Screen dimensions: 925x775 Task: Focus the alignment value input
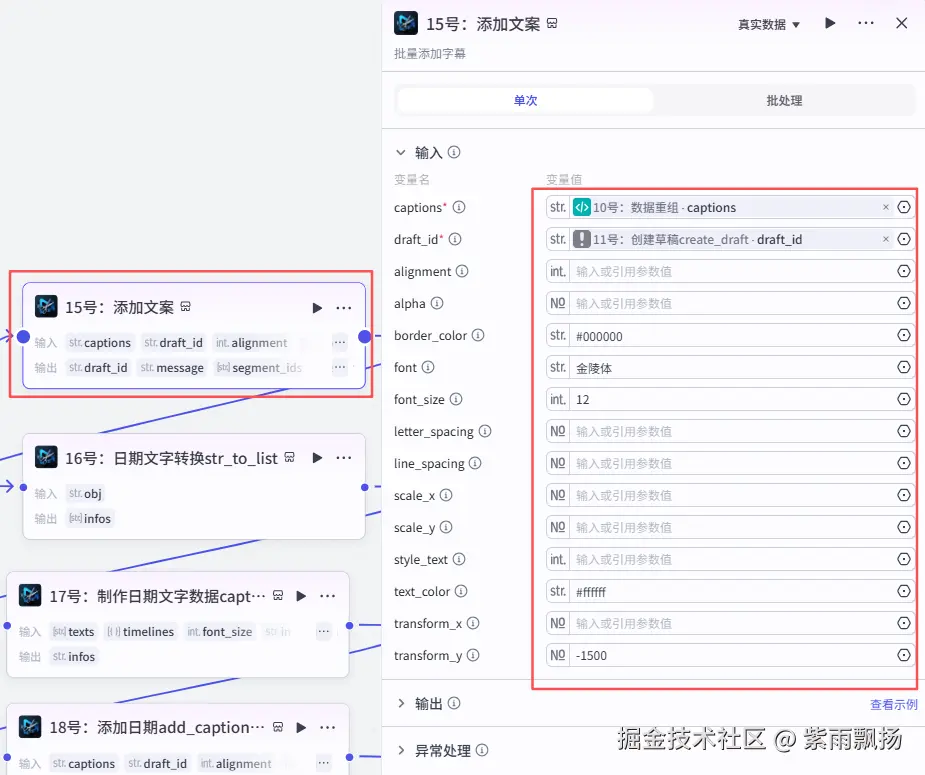coord(732,271)
